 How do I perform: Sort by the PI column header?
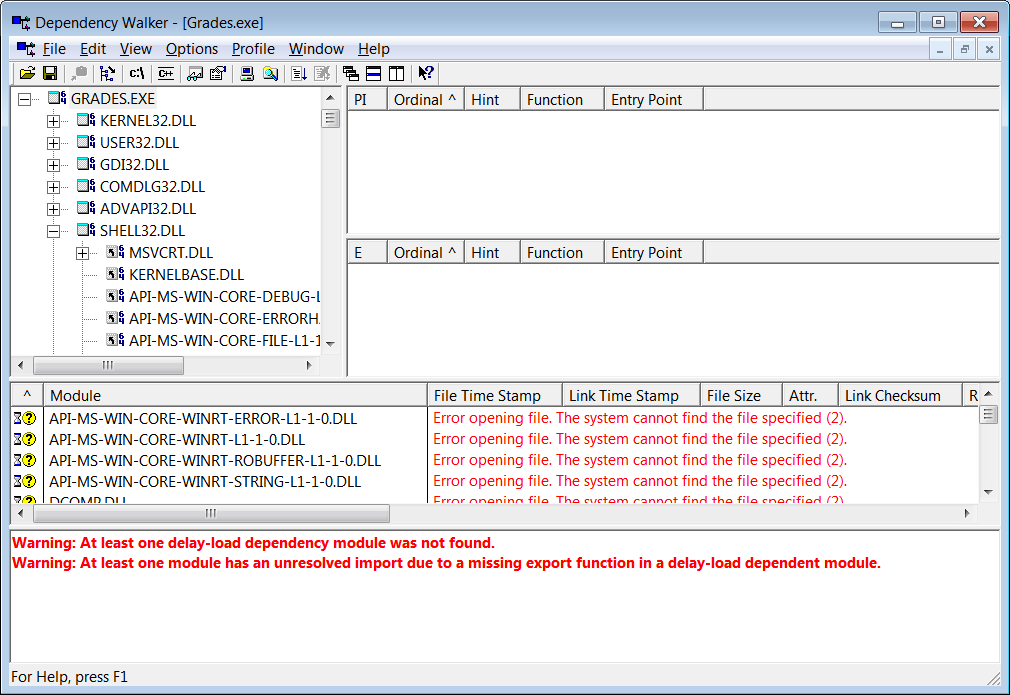(367, 100)
